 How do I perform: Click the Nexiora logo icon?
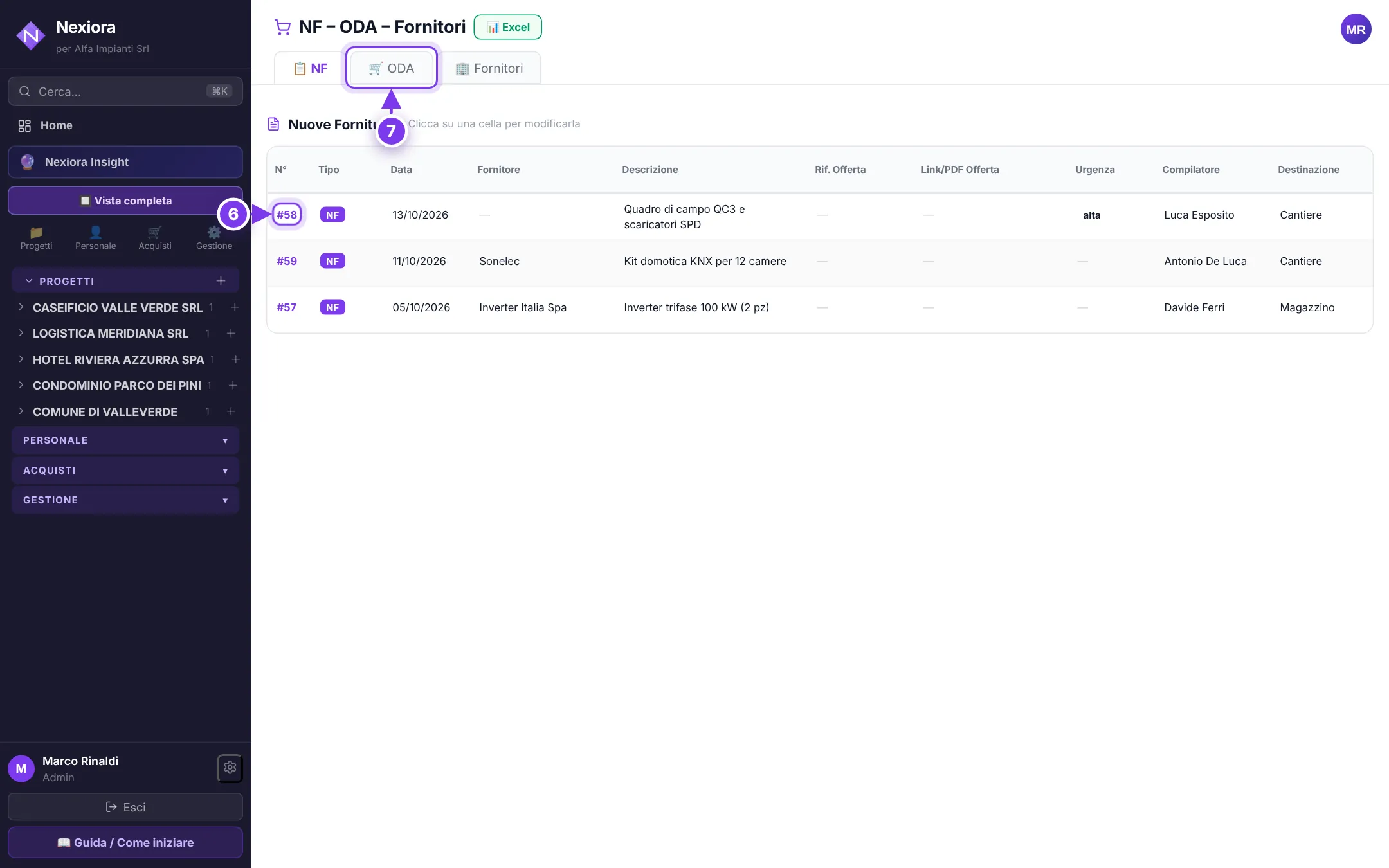tap(31, 36)
